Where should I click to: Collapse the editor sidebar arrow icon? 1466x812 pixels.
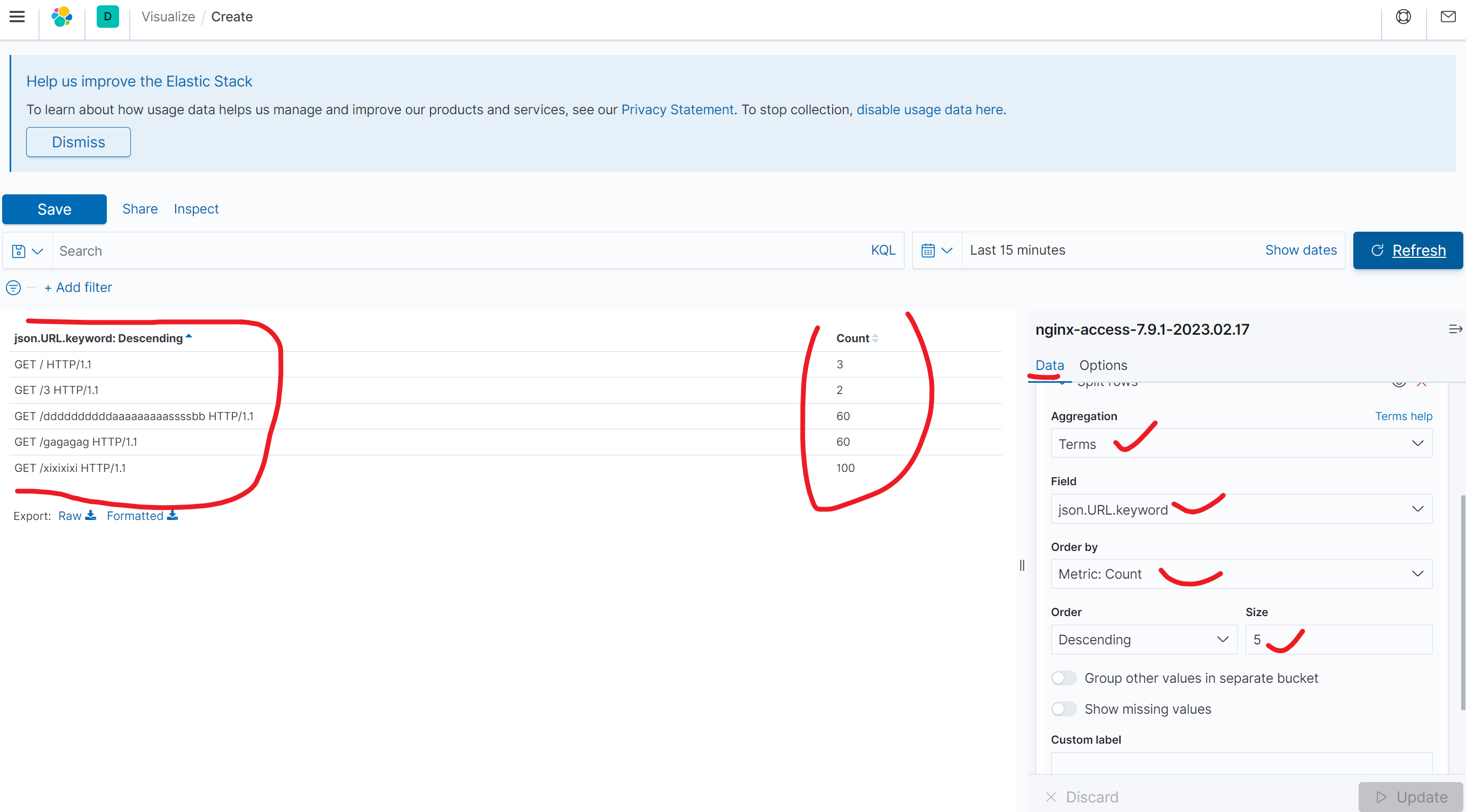click(1455, 329)
